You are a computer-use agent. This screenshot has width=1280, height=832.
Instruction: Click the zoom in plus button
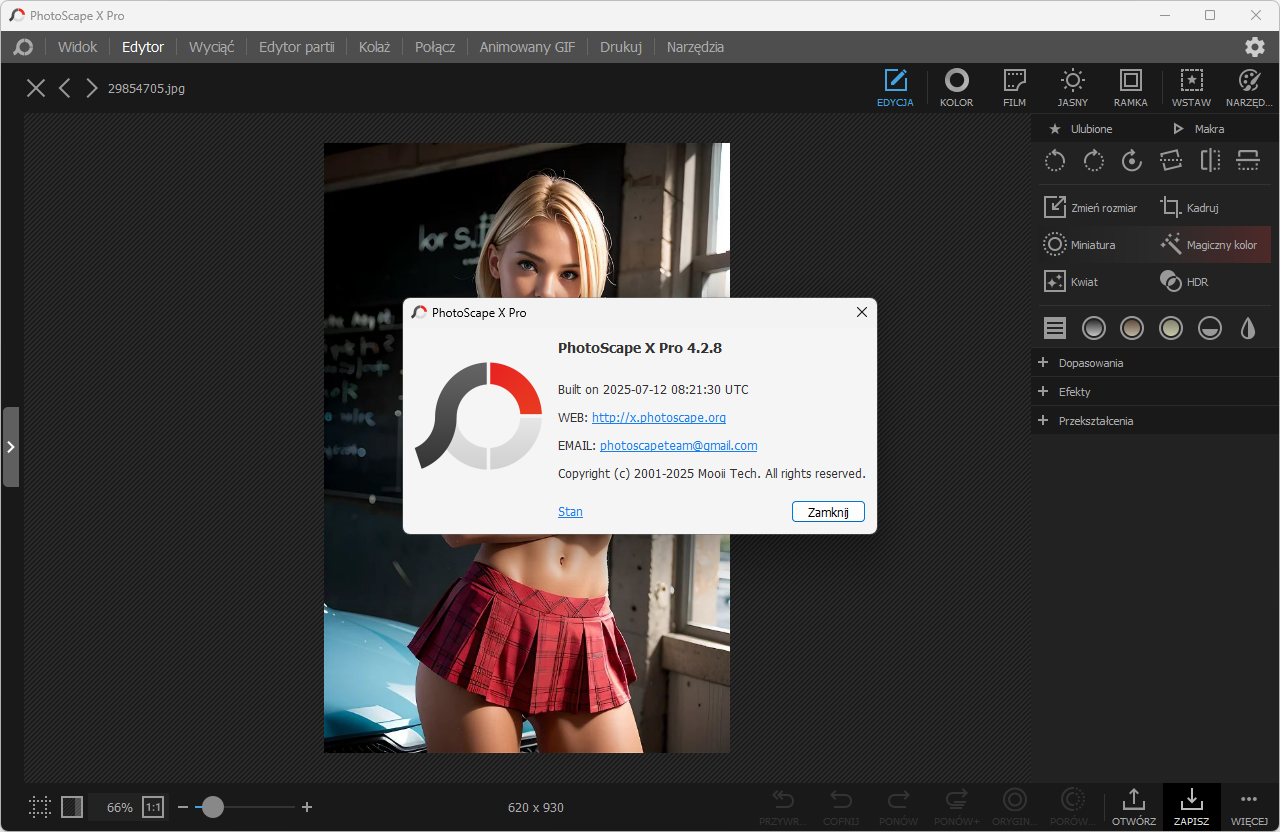click(x=307, y=807)
